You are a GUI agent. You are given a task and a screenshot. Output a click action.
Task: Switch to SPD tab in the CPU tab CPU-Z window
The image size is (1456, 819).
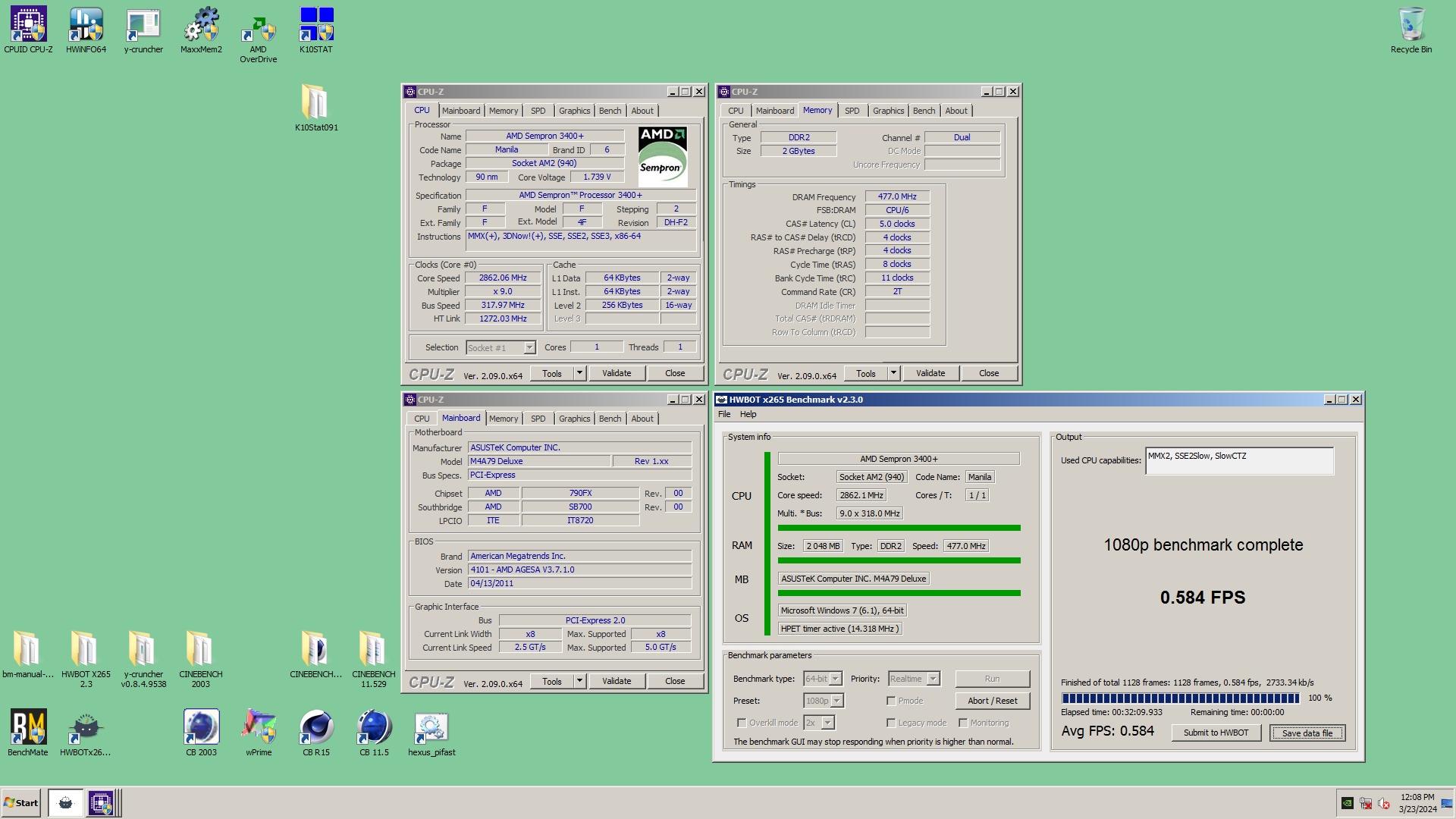pos(538,111)
